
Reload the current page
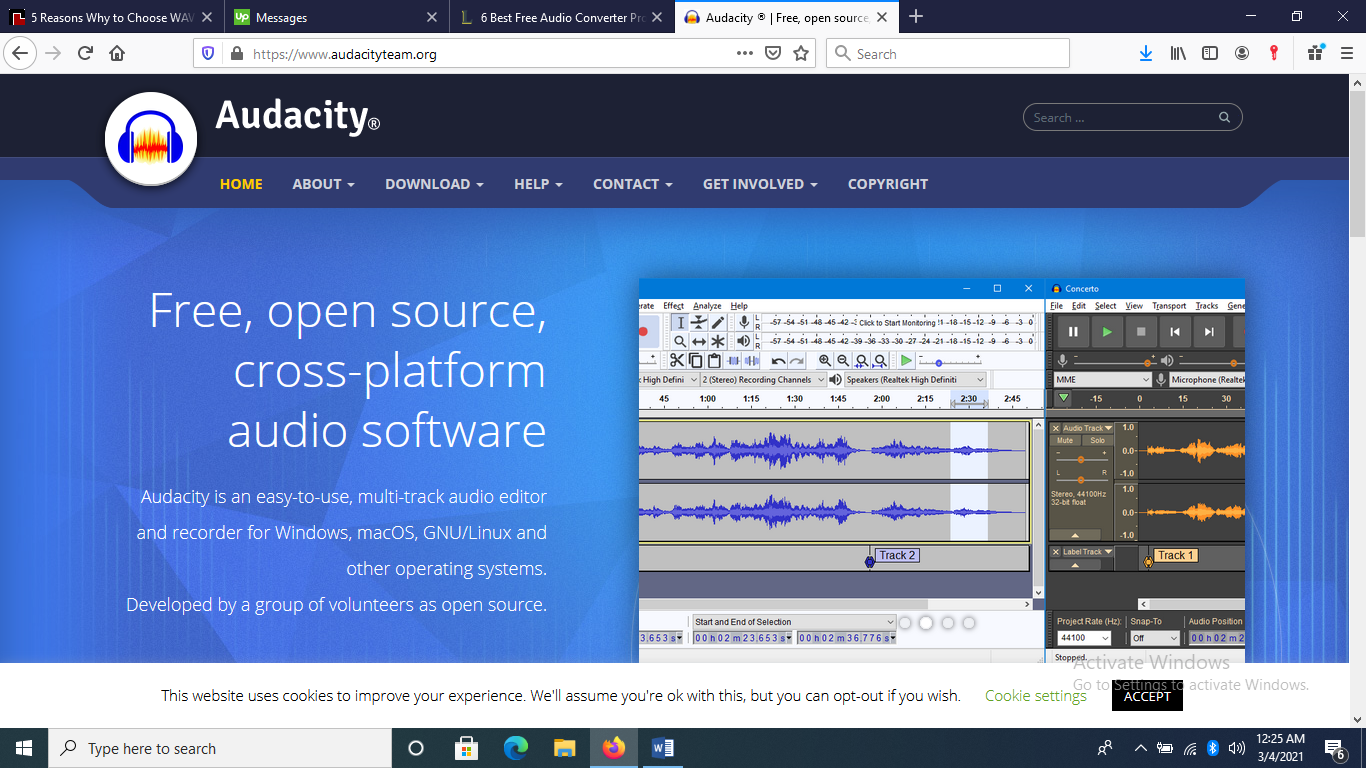(85, 54)
